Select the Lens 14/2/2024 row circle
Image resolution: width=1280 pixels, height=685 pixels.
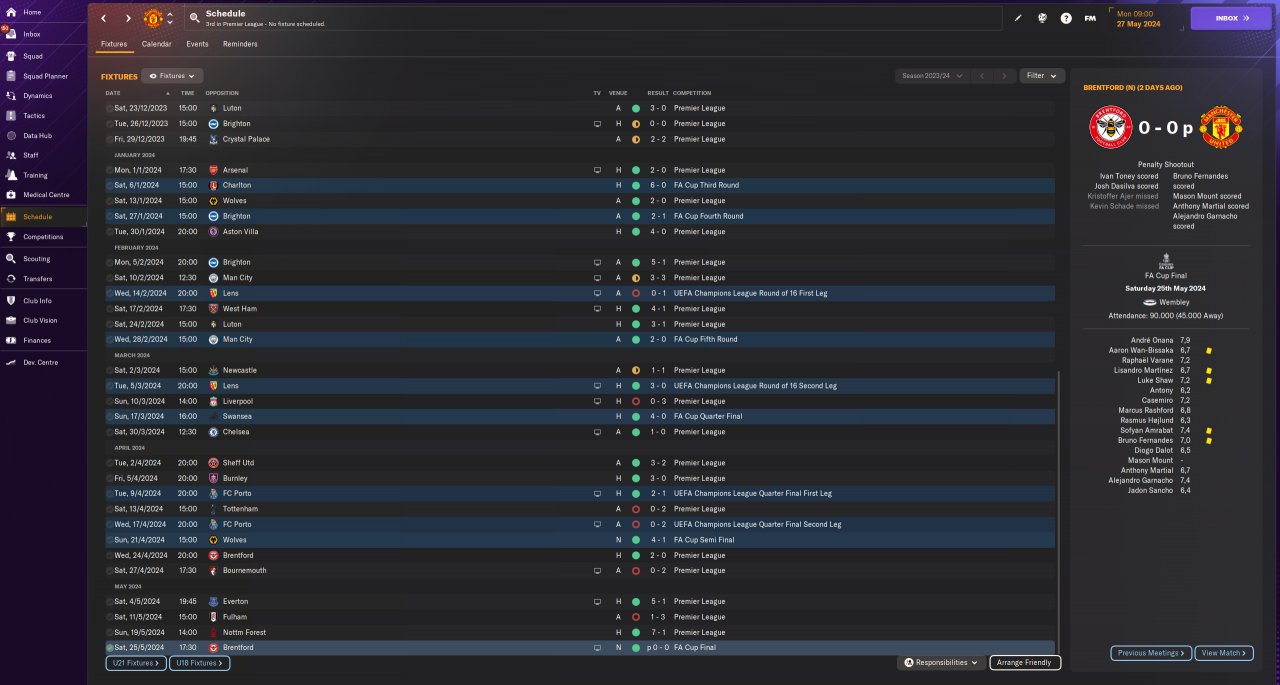click(110, 293)
